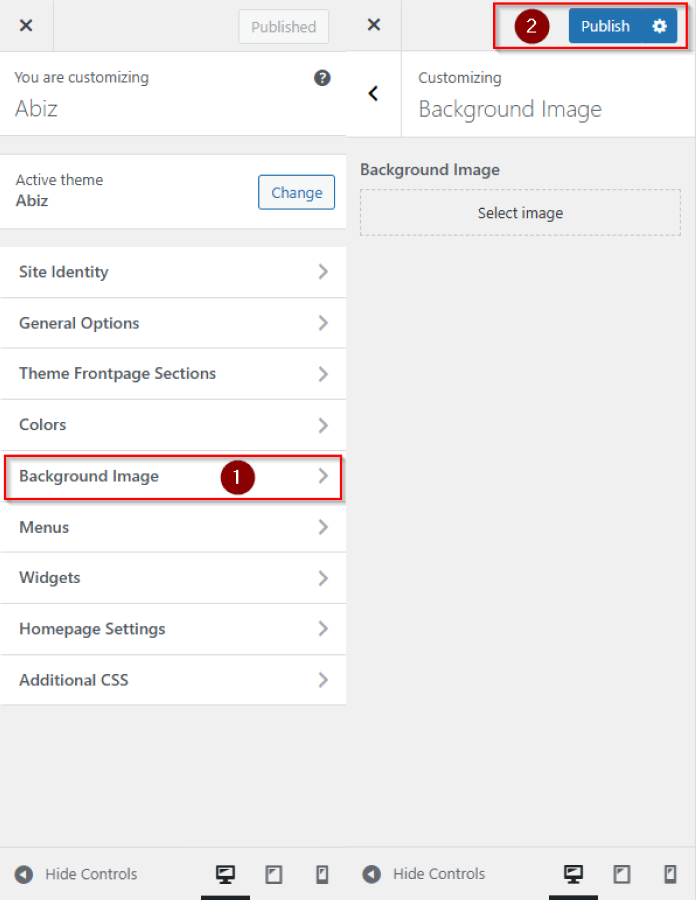Screen dimensions: 696x900
Task: Switch to mobile preview in left panel
Action: (322, 874)
